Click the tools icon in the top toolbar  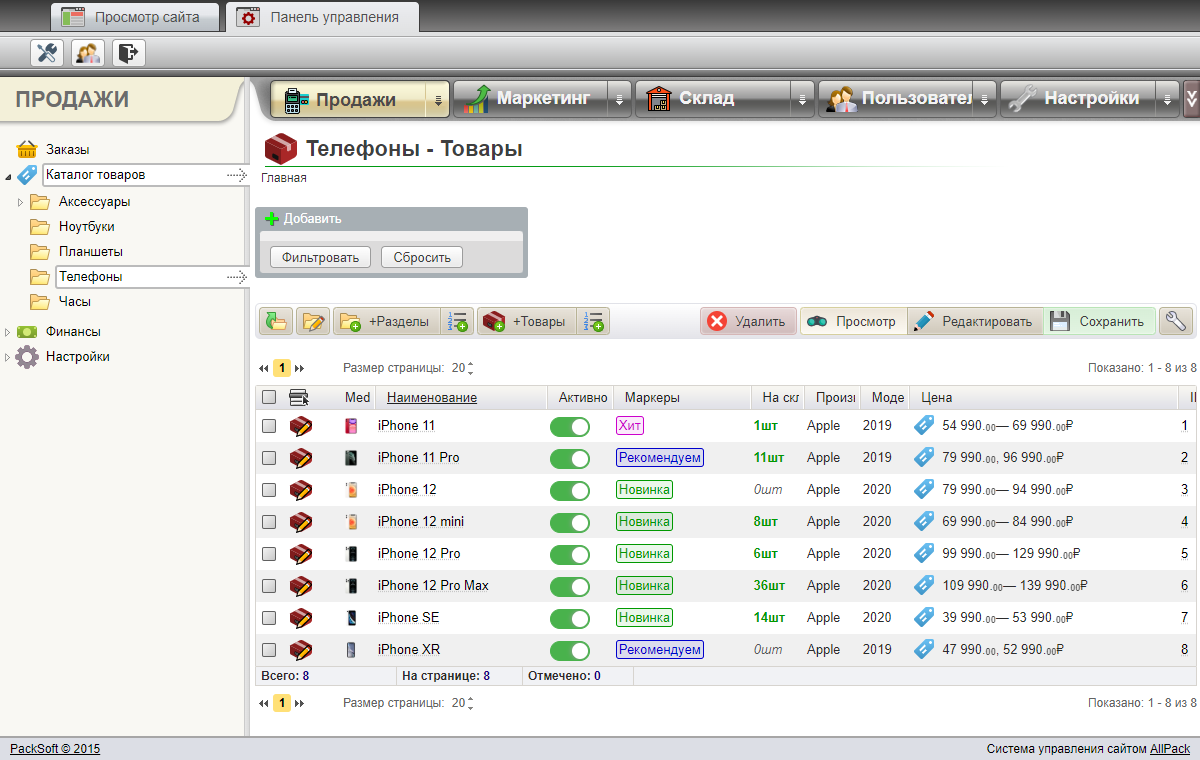point(46,52)
